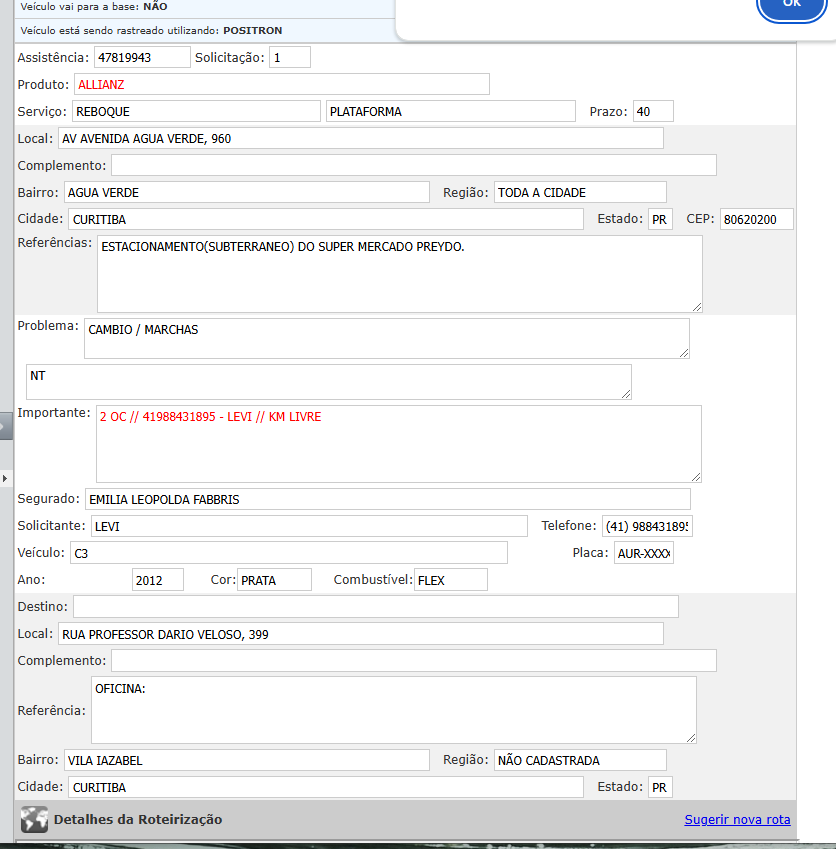Click the Região field NÃO CADASTRADA

tap(580, 760)
